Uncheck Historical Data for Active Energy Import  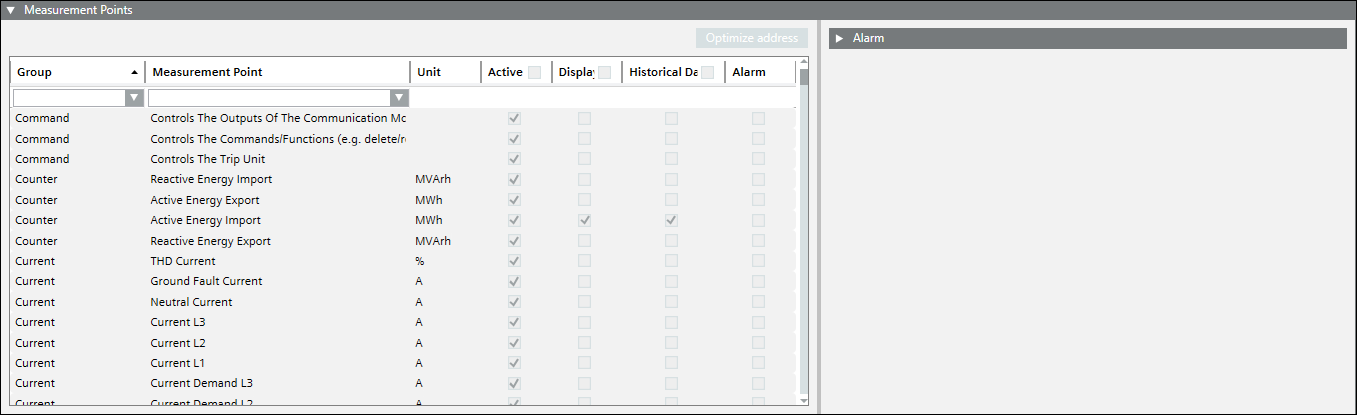(x=671, y=220)
